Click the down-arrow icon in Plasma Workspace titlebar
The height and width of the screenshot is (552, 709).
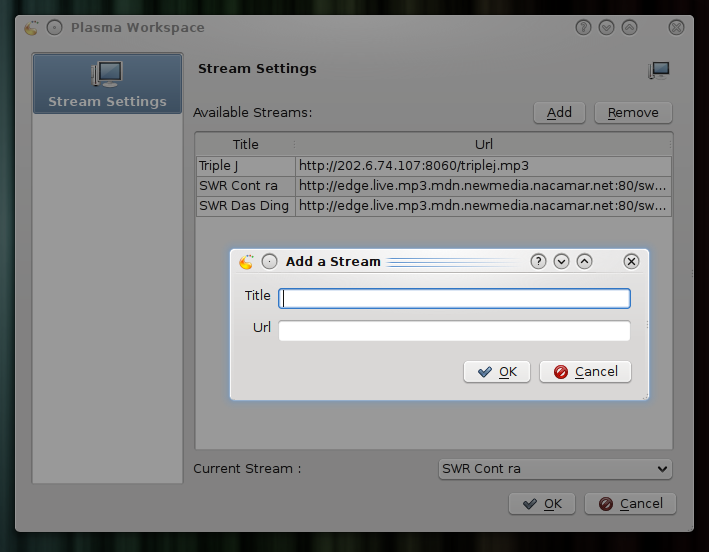[606, 28]
